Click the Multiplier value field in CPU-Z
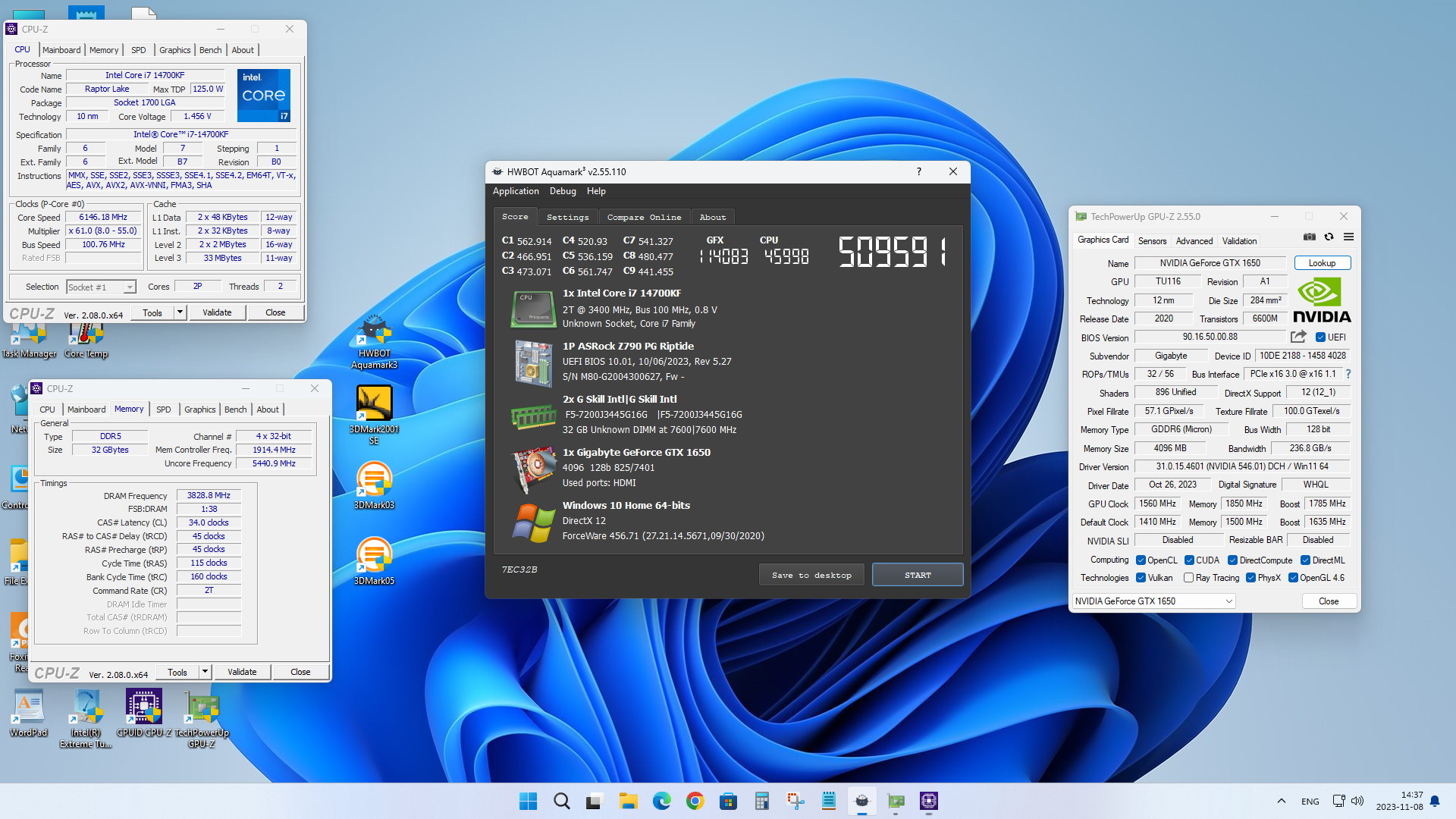This screenshot has width=1456, height=819. (103, 231)
